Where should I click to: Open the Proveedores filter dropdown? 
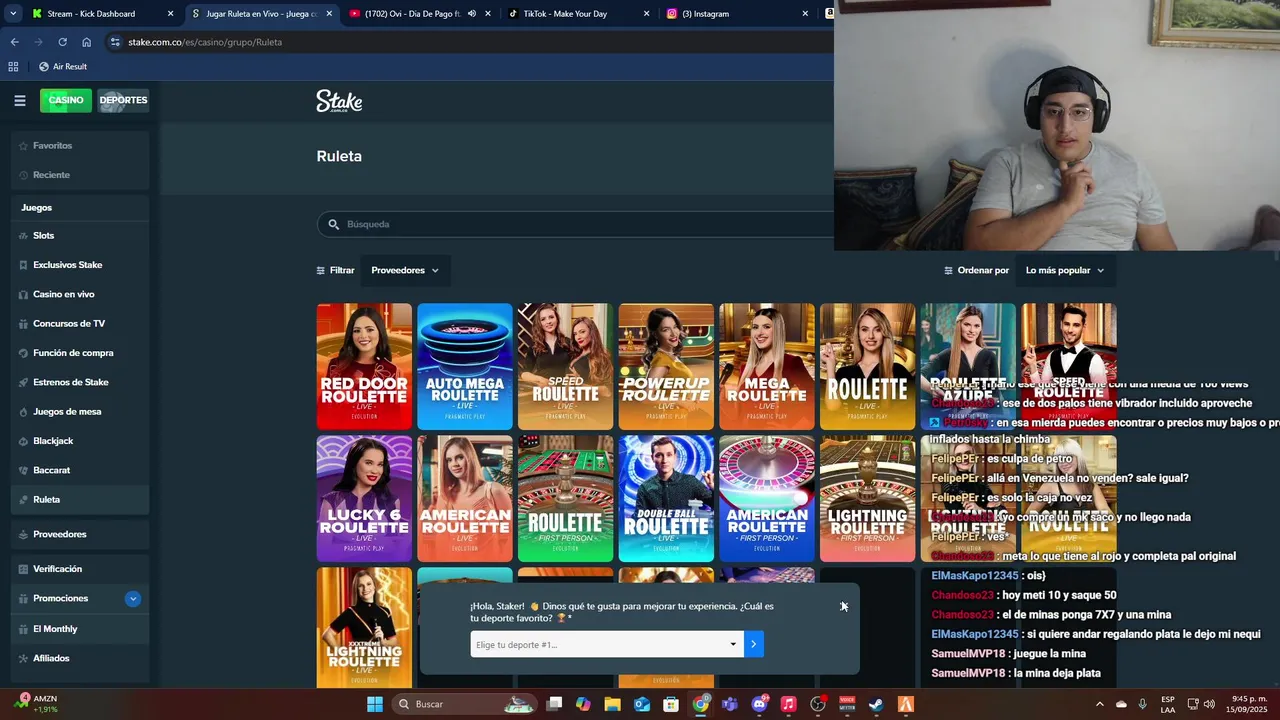405,270
